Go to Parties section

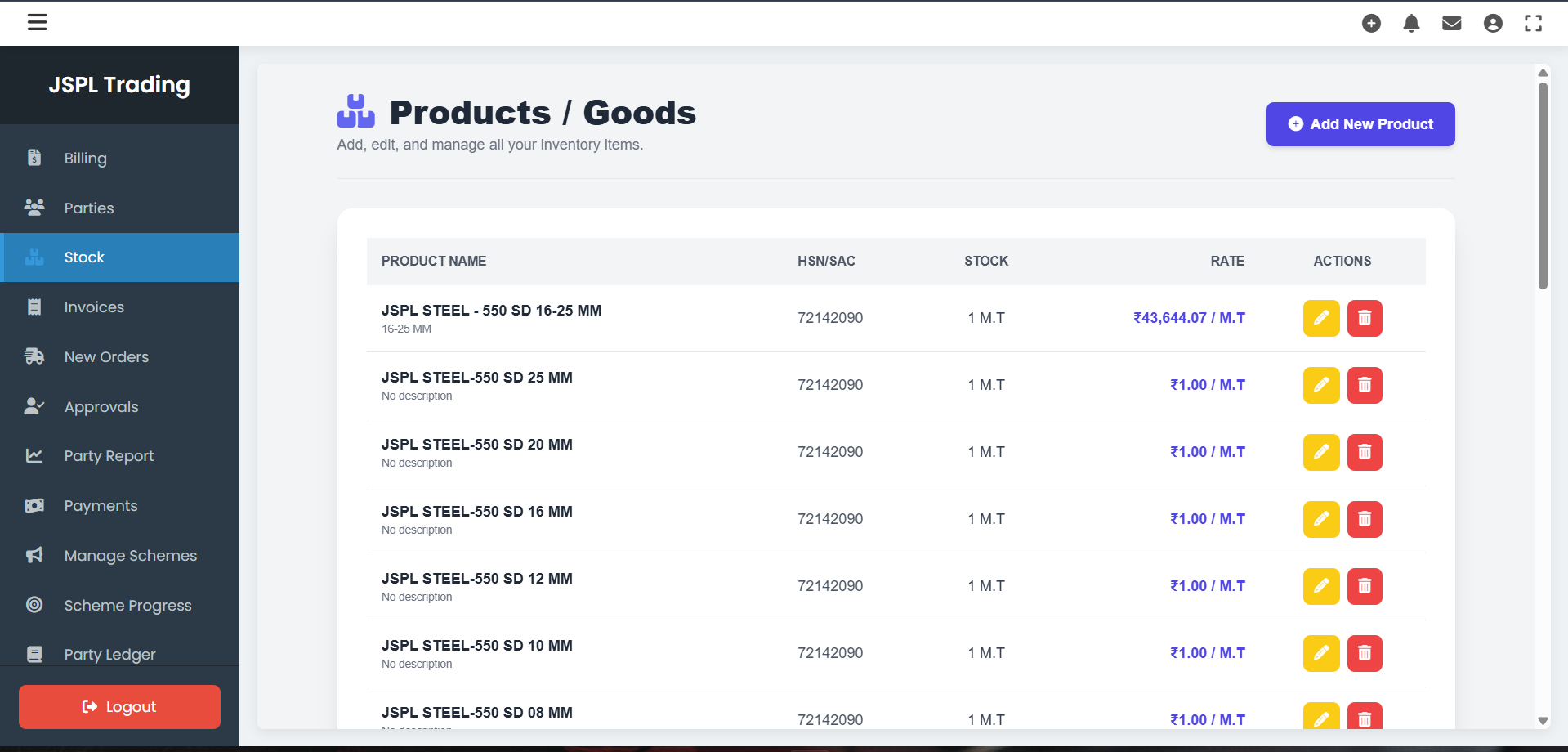click(88, 208)
